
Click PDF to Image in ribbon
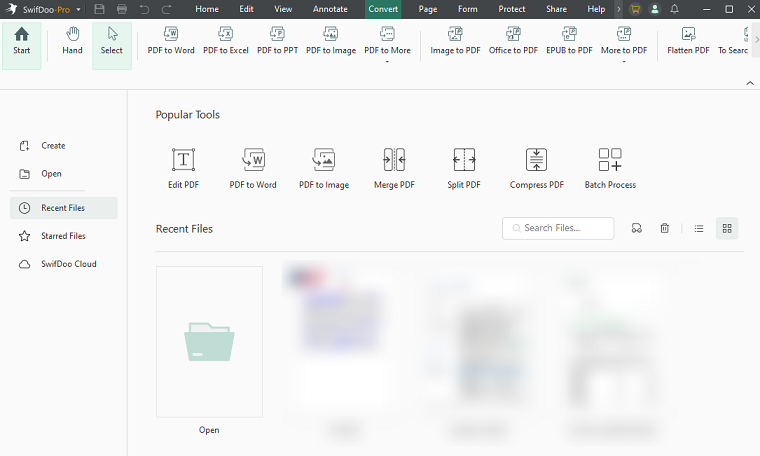pos(331,41)
